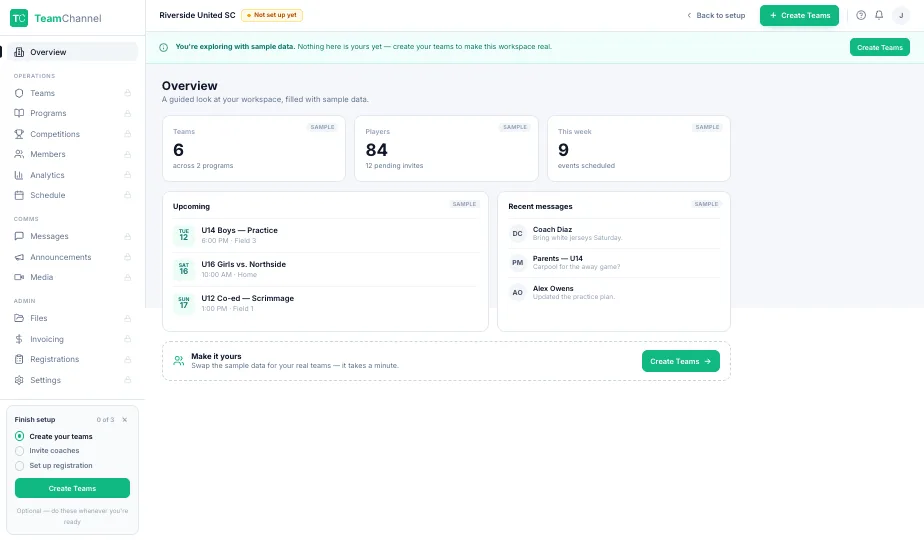Click the Settings gear icon
Image resolution: width=924 pixels, height=540 pixels.
click(19, 380)
